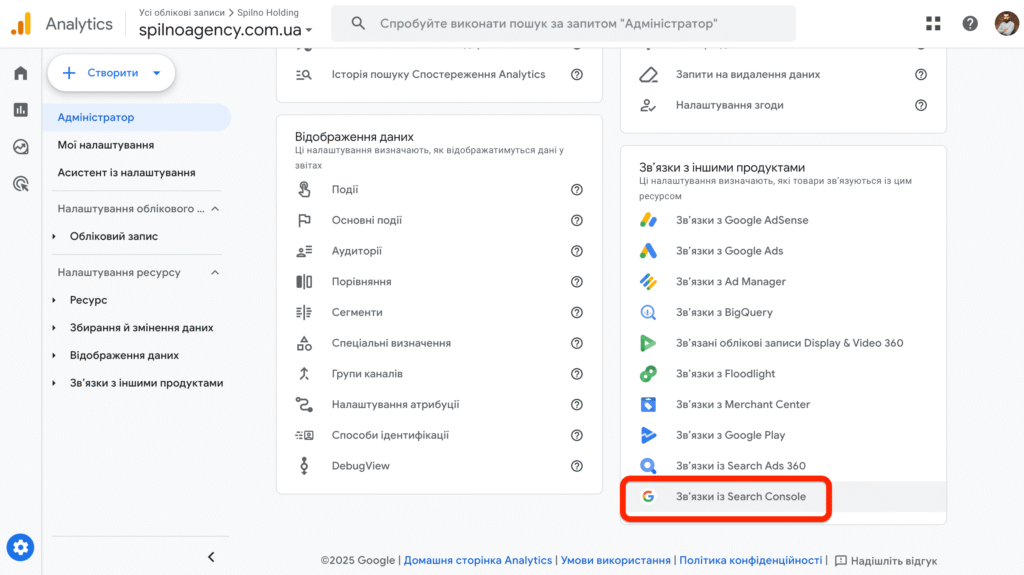The width and height of the screenshot is (1024, 575).
Task: Click help icon next to Налаштування згоди
Action: point(921,105)
